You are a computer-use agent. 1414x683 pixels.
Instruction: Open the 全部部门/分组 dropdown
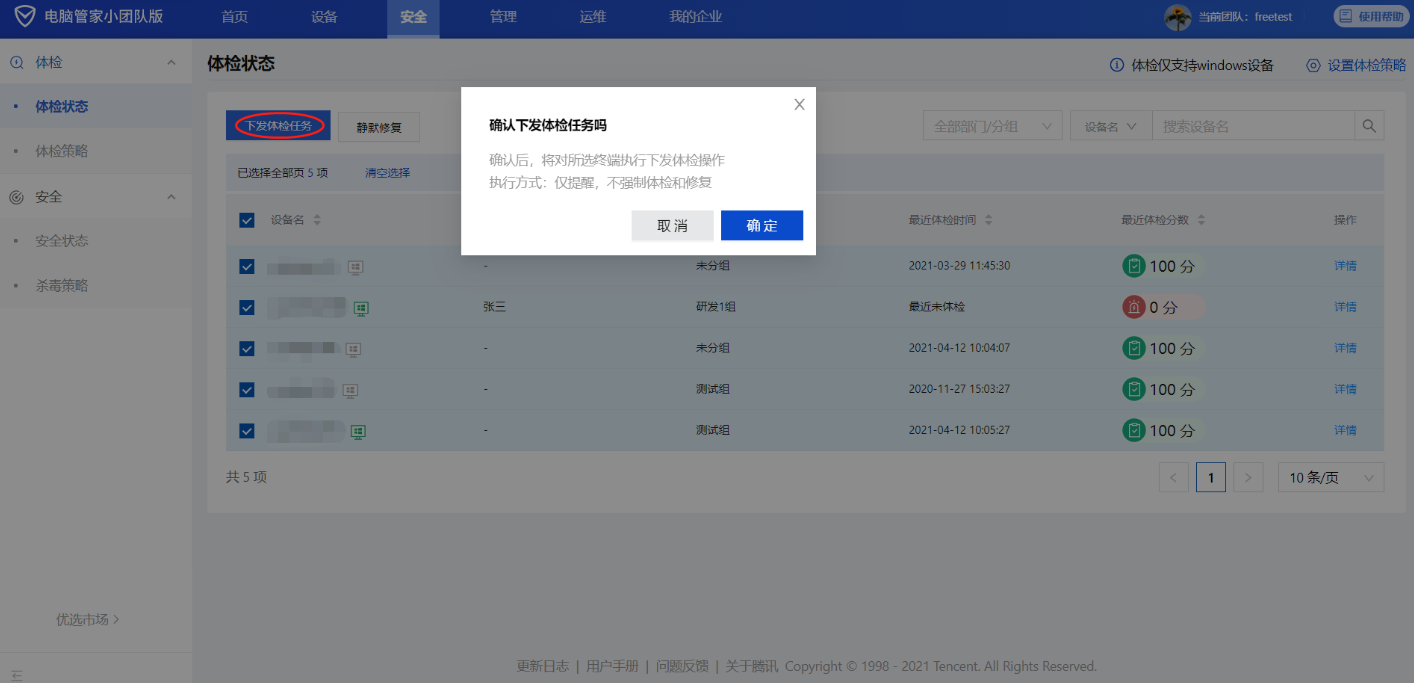tap(992, 126)
